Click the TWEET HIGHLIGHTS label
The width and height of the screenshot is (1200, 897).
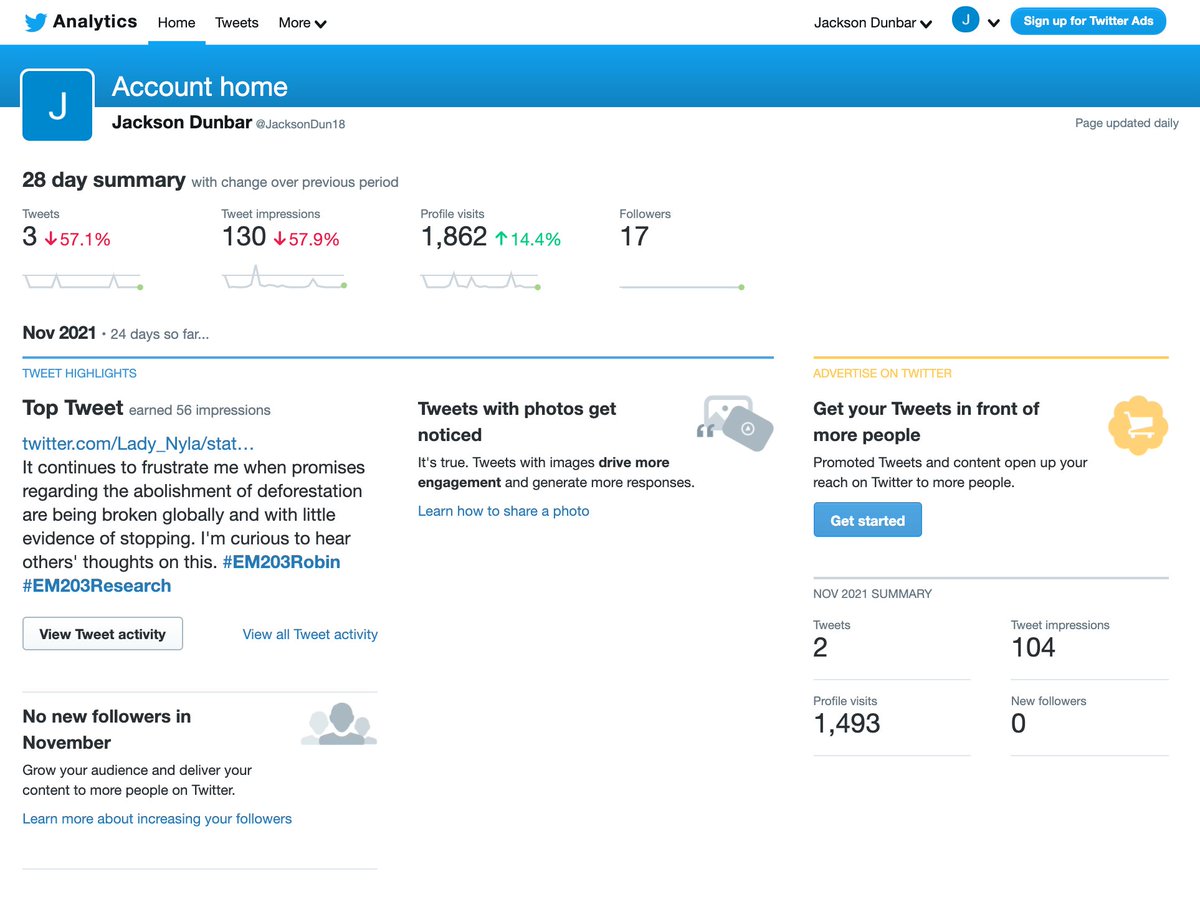(80, 373)
